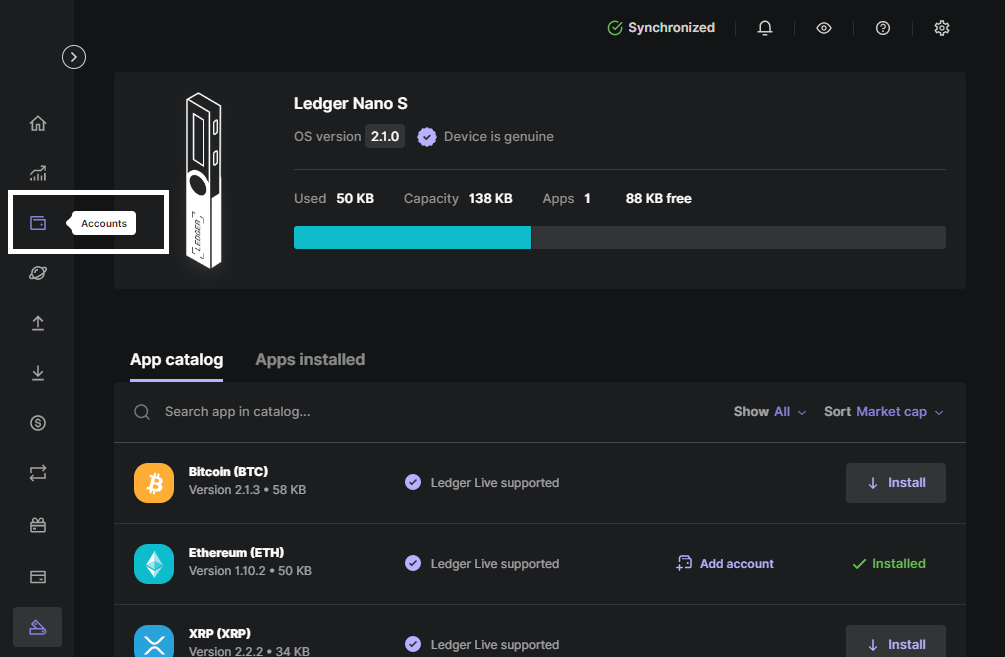
Task: Click Ledger Live supported checkmark for XRP
Action: 413,644
